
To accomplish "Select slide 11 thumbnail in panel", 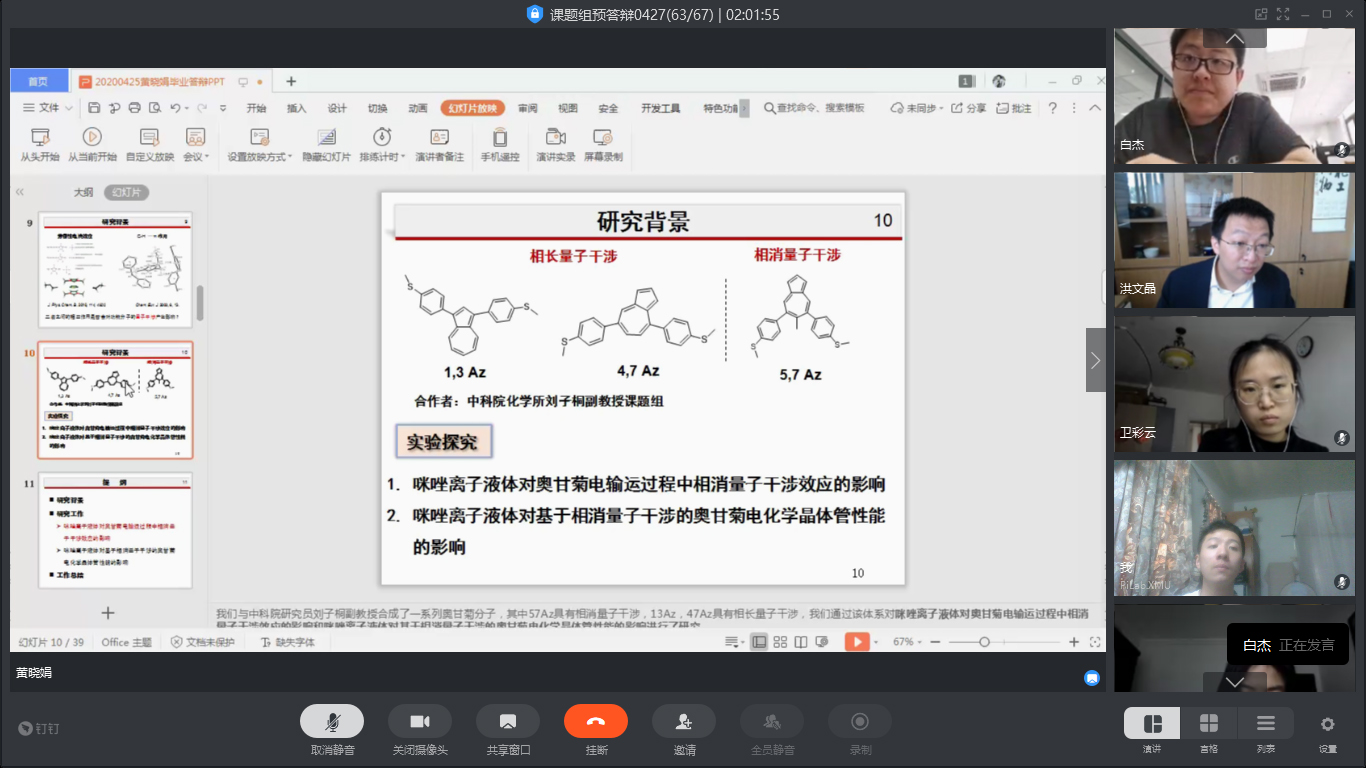I will 115,530.
